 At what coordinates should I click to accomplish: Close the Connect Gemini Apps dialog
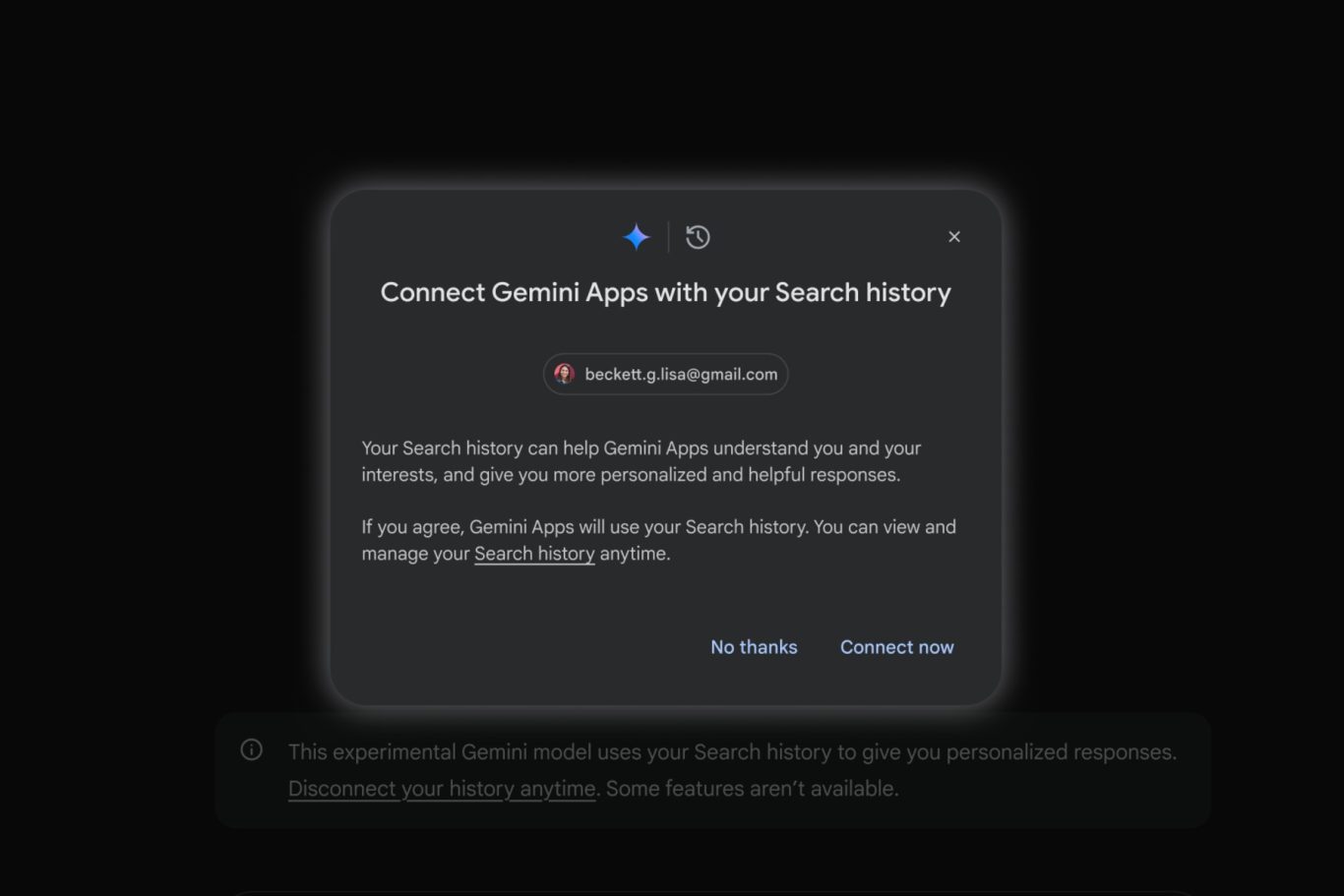(x=953, y=237)
